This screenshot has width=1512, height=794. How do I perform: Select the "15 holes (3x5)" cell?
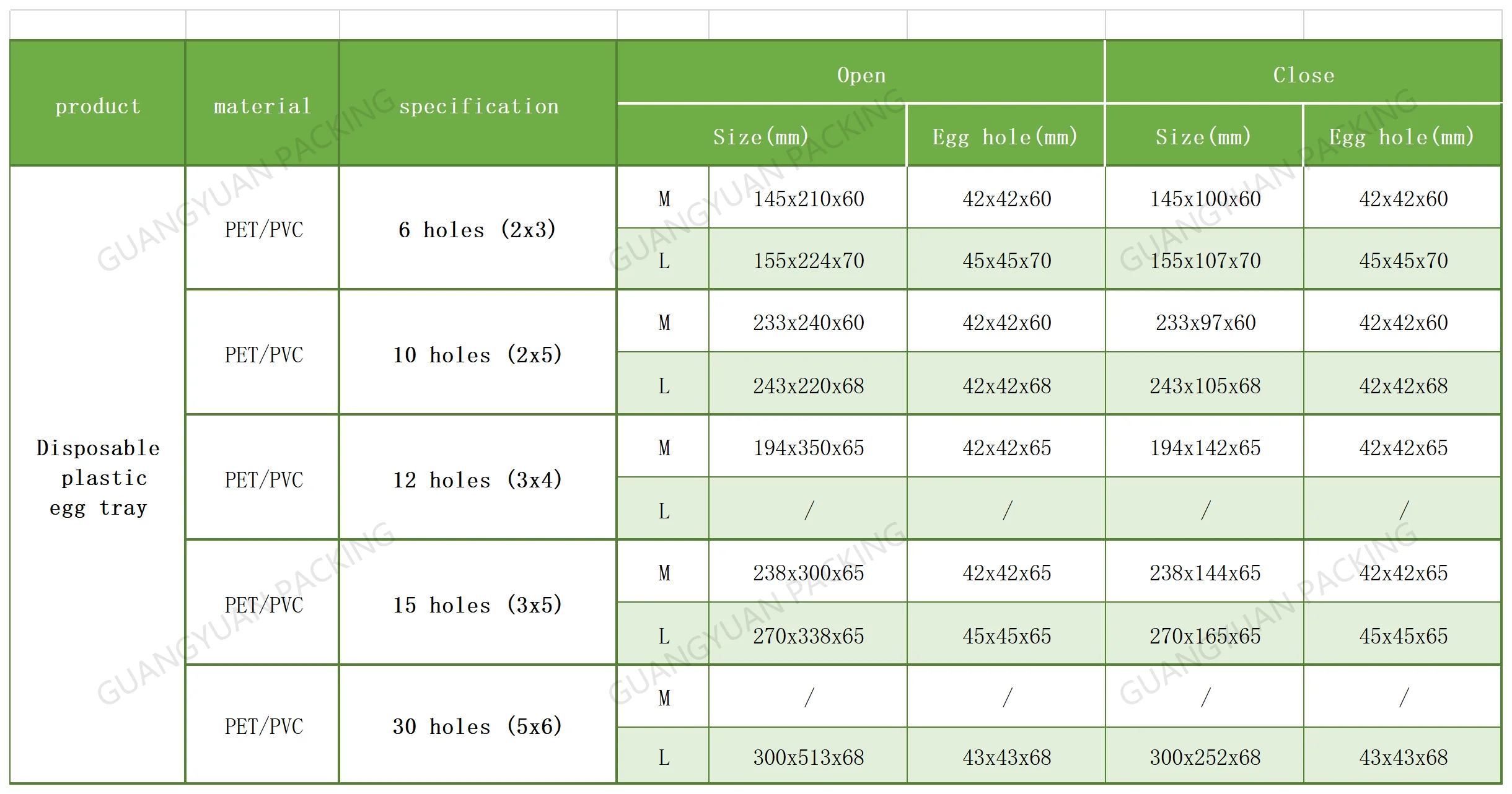(x=477, y=605)
